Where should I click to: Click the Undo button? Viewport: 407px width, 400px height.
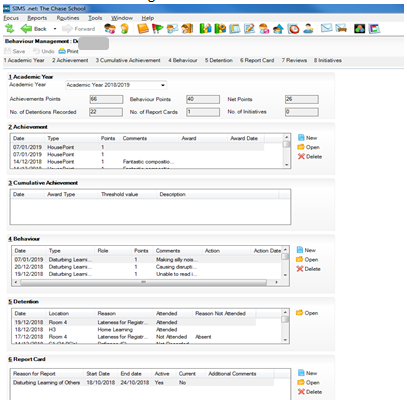coord(44,51)
